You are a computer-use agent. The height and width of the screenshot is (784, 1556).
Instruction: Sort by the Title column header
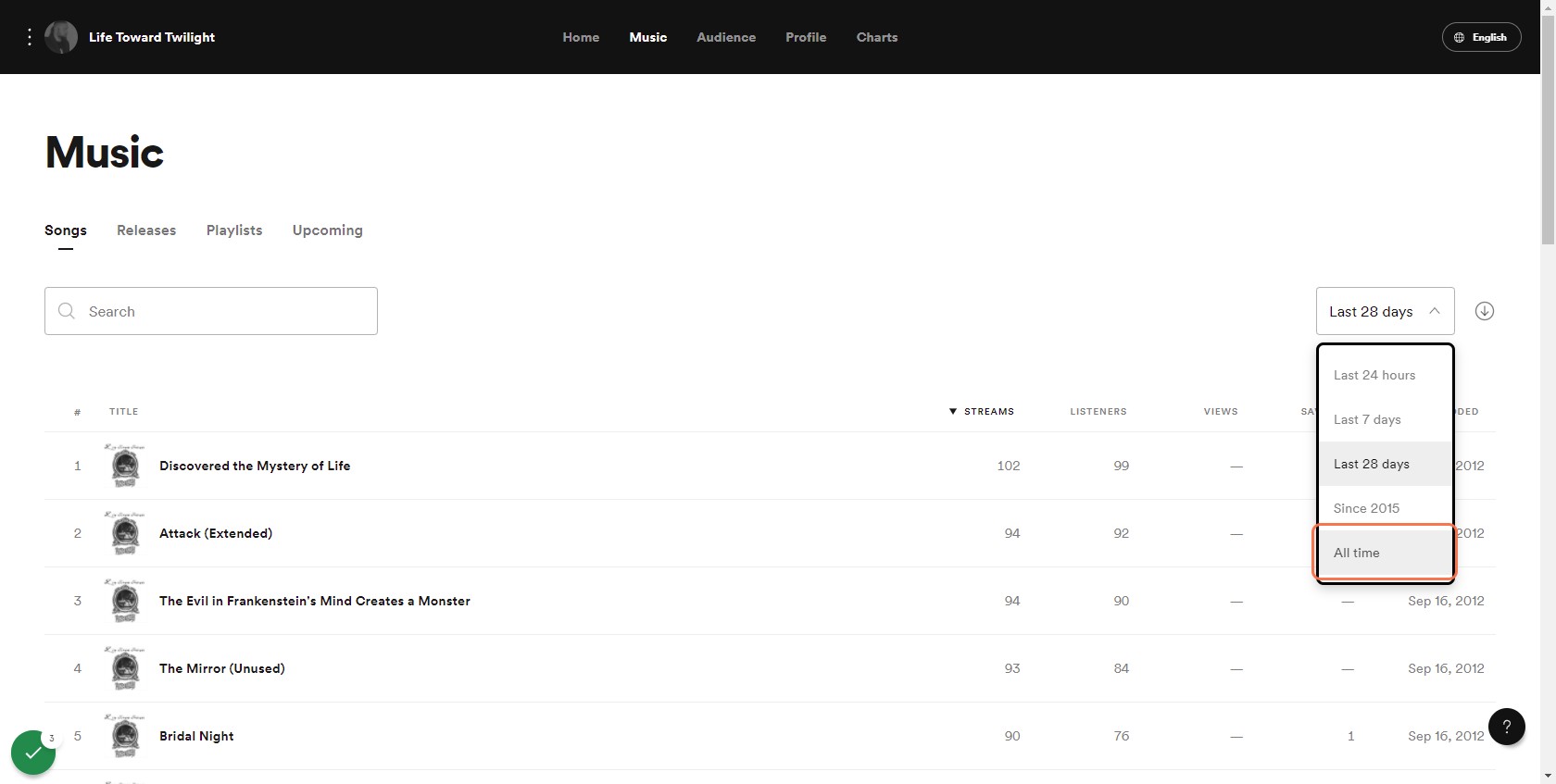pyautogui.click(x=124, y=411)
